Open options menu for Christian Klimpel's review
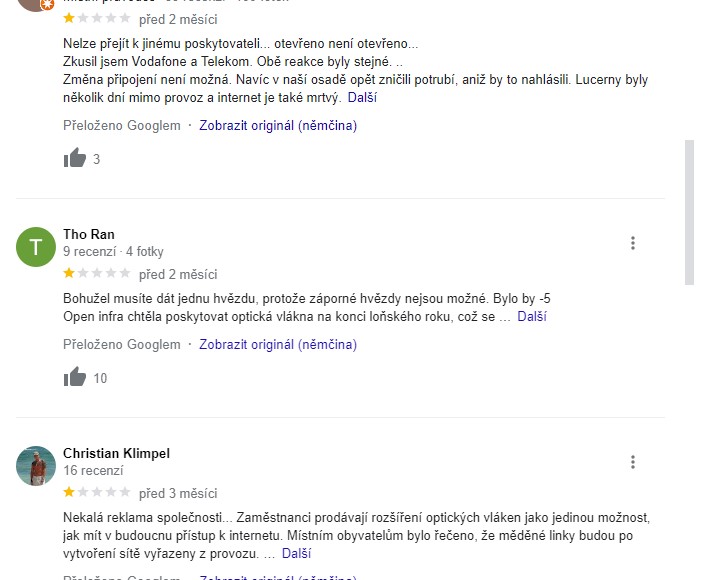The width and height of the screenshot is (716, 580). pyautogui.click(x=633, y=462)
